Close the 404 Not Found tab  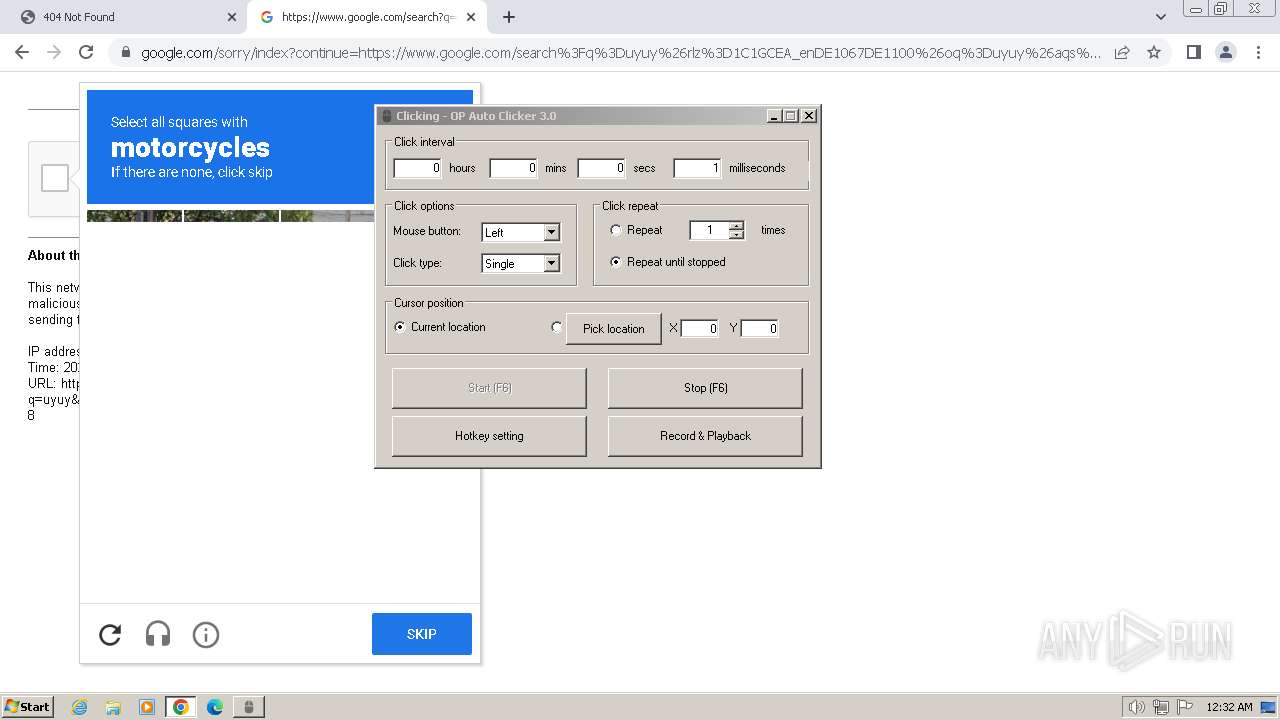(x=232, y=17)
